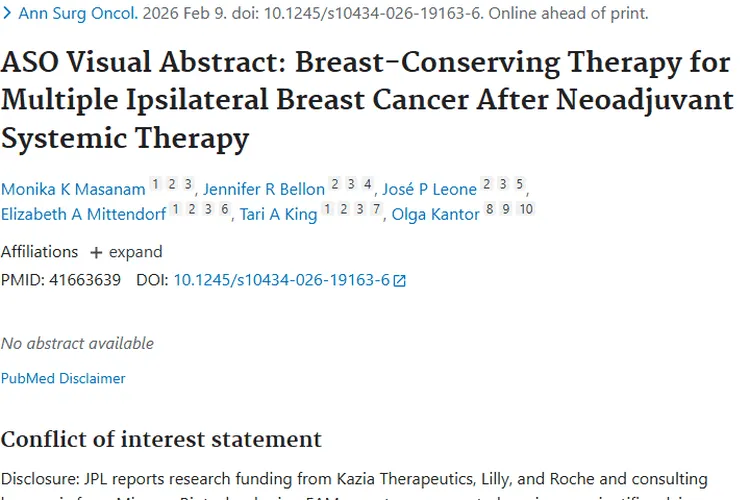Click affiliation superscript 10 after Kantor
750x500 pixels.
526,209
